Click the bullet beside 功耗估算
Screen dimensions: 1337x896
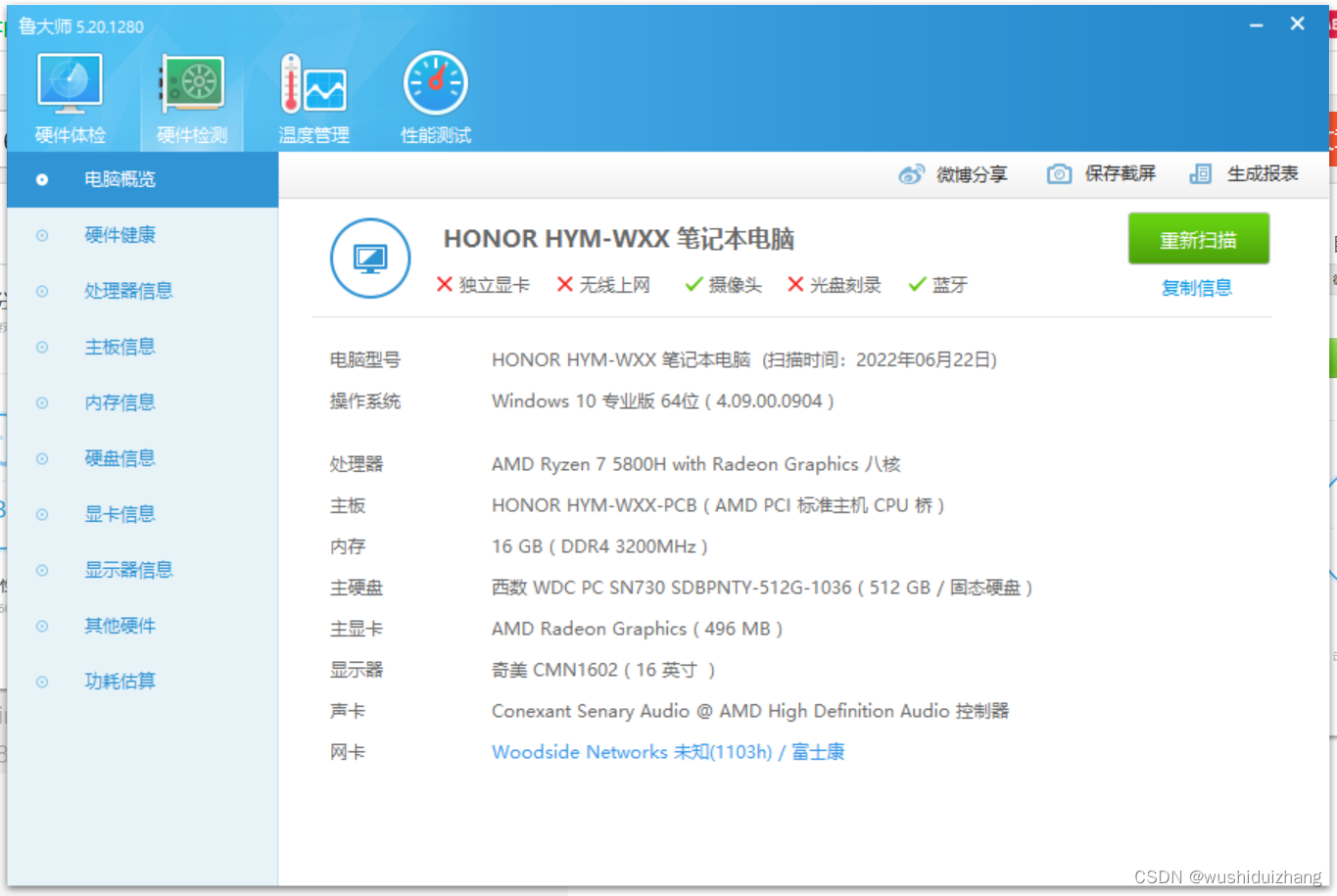[x=42, y=682]
